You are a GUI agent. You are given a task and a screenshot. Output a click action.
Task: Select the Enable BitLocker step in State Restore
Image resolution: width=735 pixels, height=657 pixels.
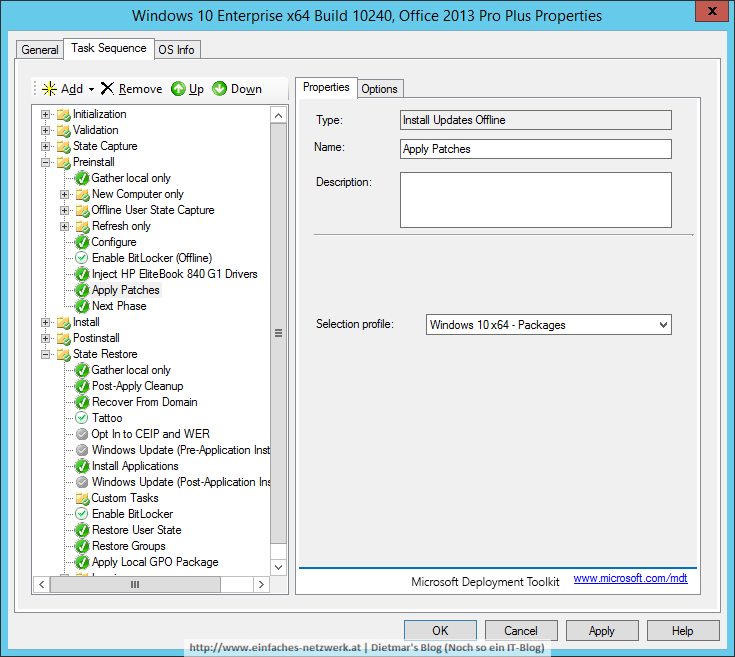tap(132, 514)
